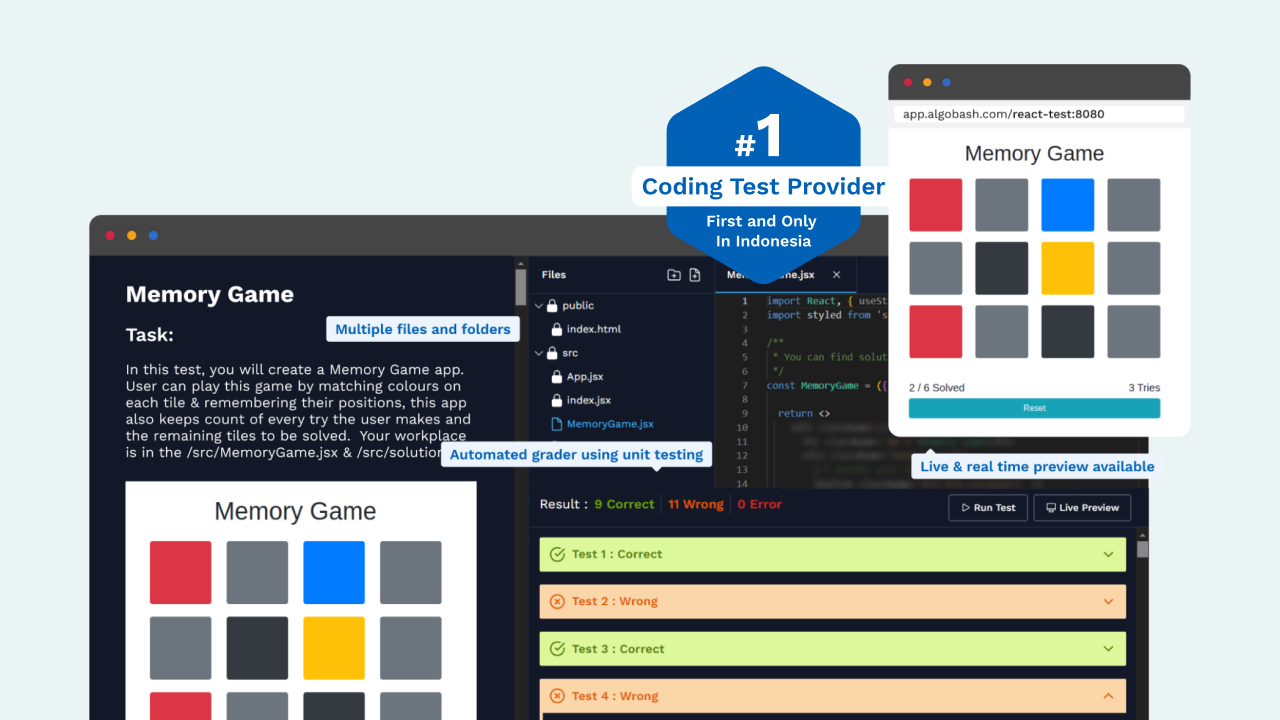Click the preview window address bar

click(1039, 114)
